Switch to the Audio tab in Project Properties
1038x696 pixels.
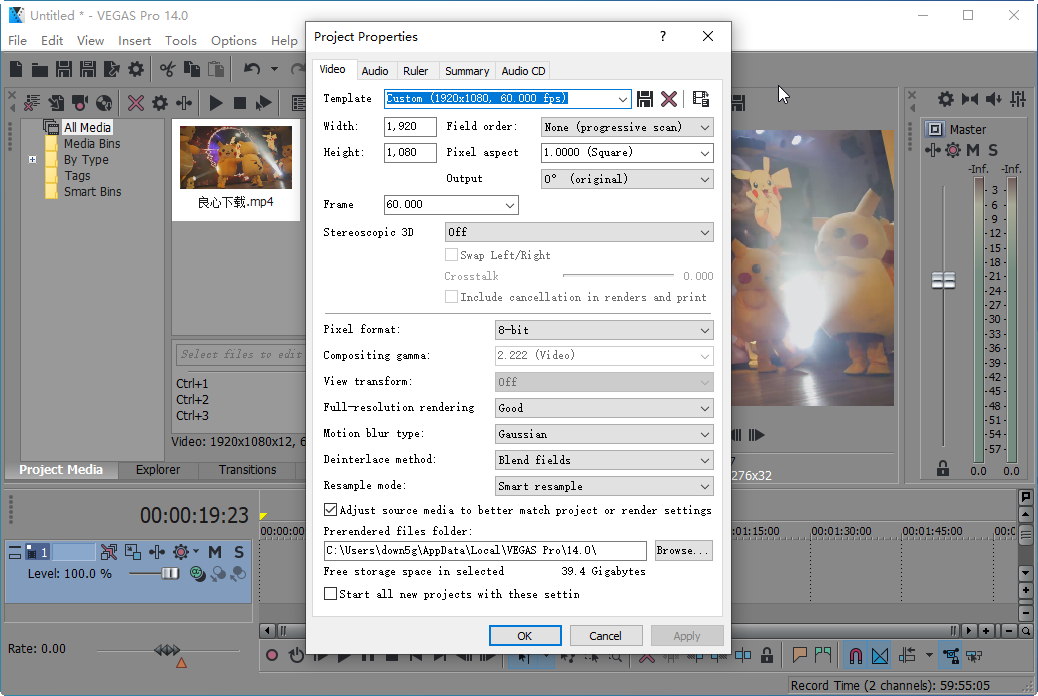(x=375, y=71)
